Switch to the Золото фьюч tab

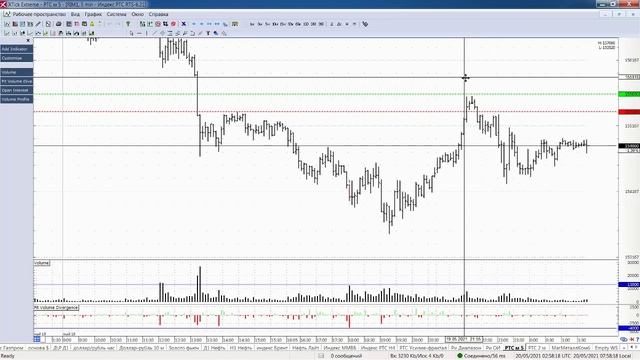pos(184,348)
